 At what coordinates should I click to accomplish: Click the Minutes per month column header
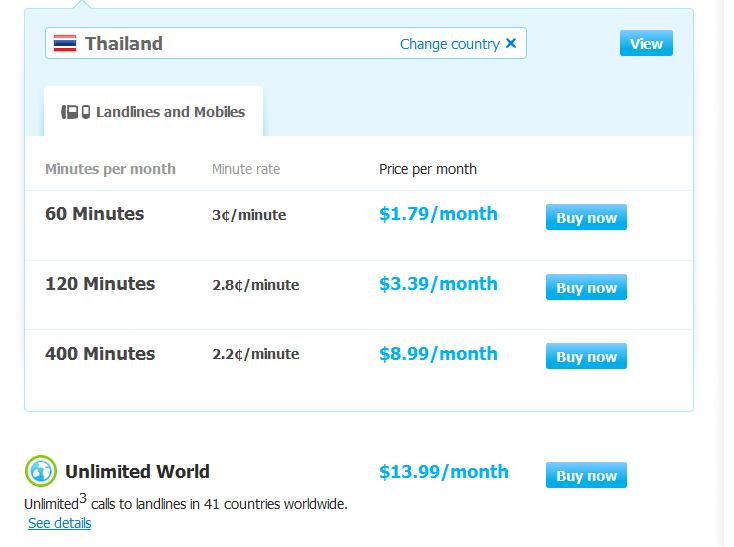click(110, 169)
